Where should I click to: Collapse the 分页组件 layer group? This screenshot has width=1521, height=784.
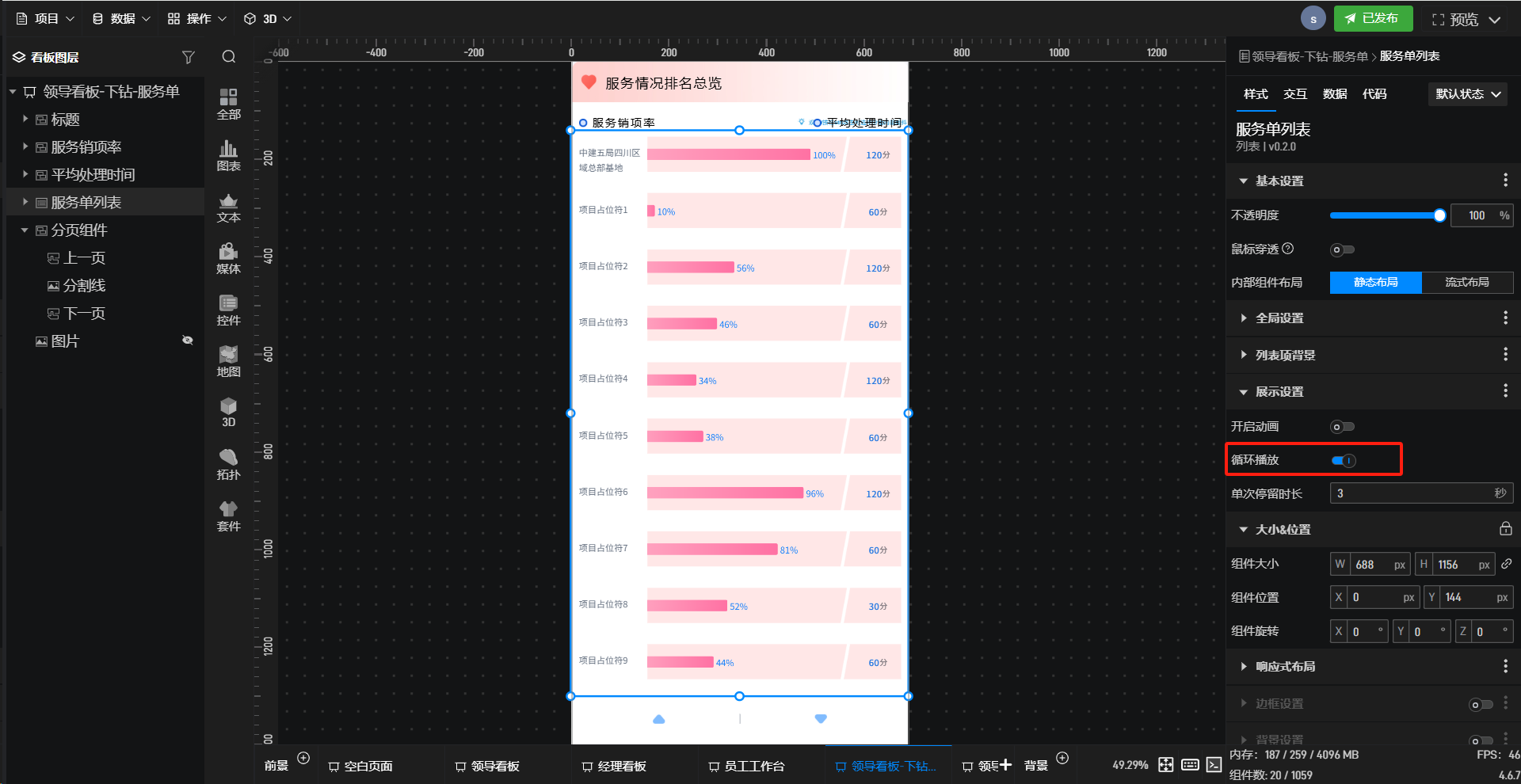click(x=25, y=230)
